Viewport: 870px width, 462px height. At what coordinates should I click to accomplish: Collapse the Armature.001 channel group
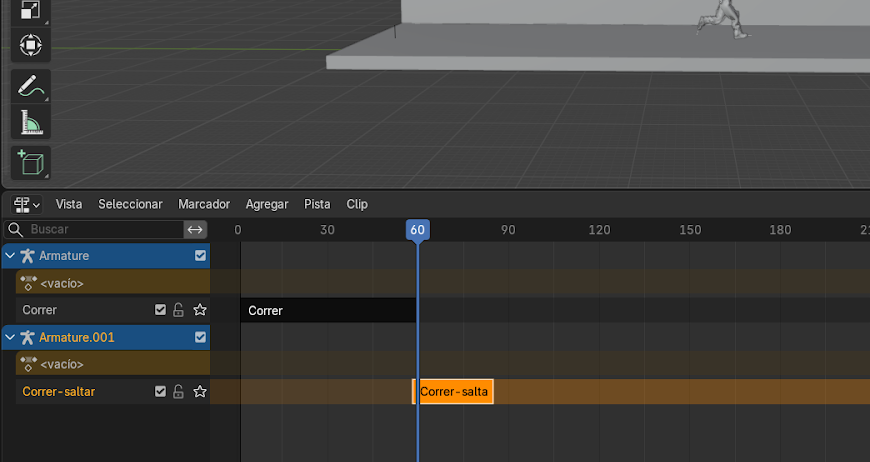(10, 338)
